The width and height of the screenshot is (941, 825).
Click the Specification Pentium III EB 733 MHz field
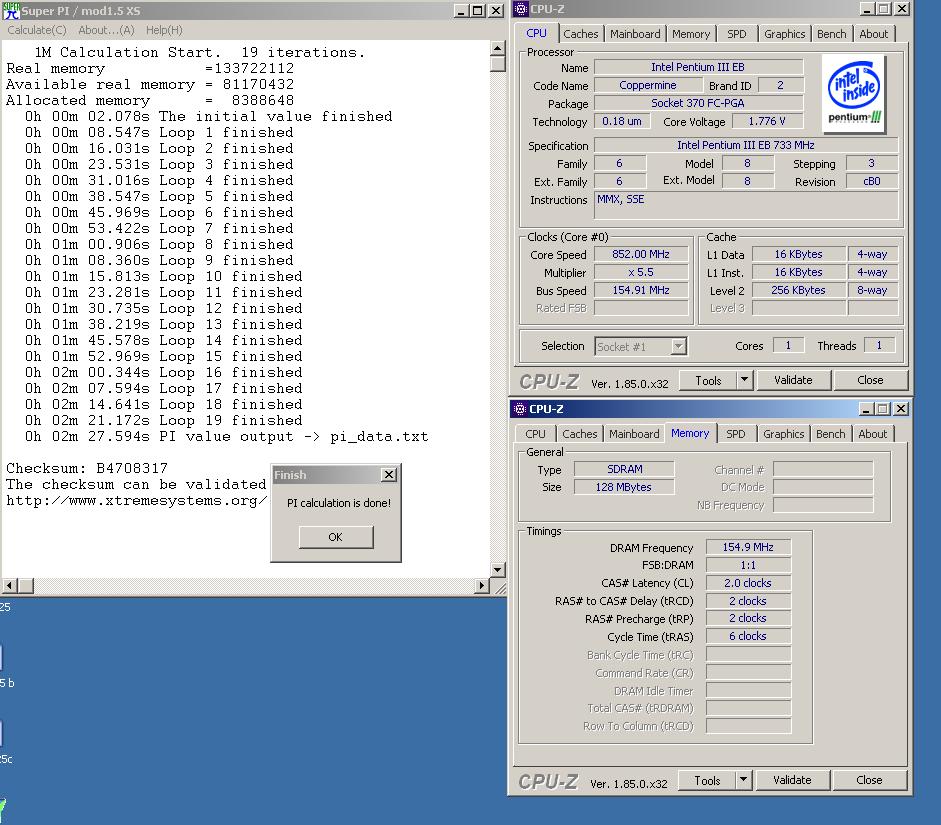point(746,145)
